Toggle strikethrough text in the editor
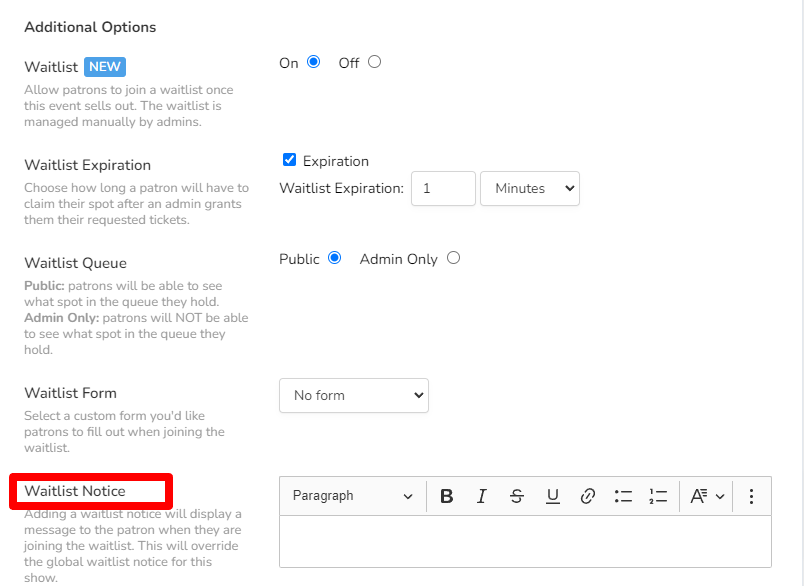 (516, 495)
